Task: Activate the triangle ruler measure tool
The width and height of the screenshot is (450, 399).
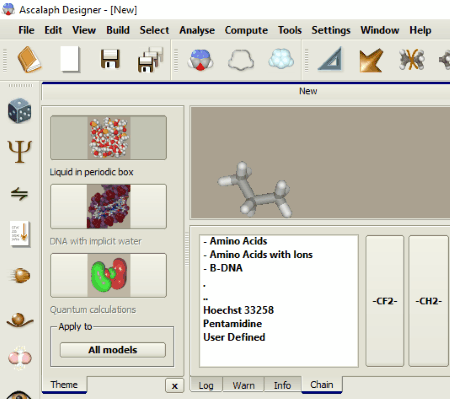Action: [x=331, y=59]
